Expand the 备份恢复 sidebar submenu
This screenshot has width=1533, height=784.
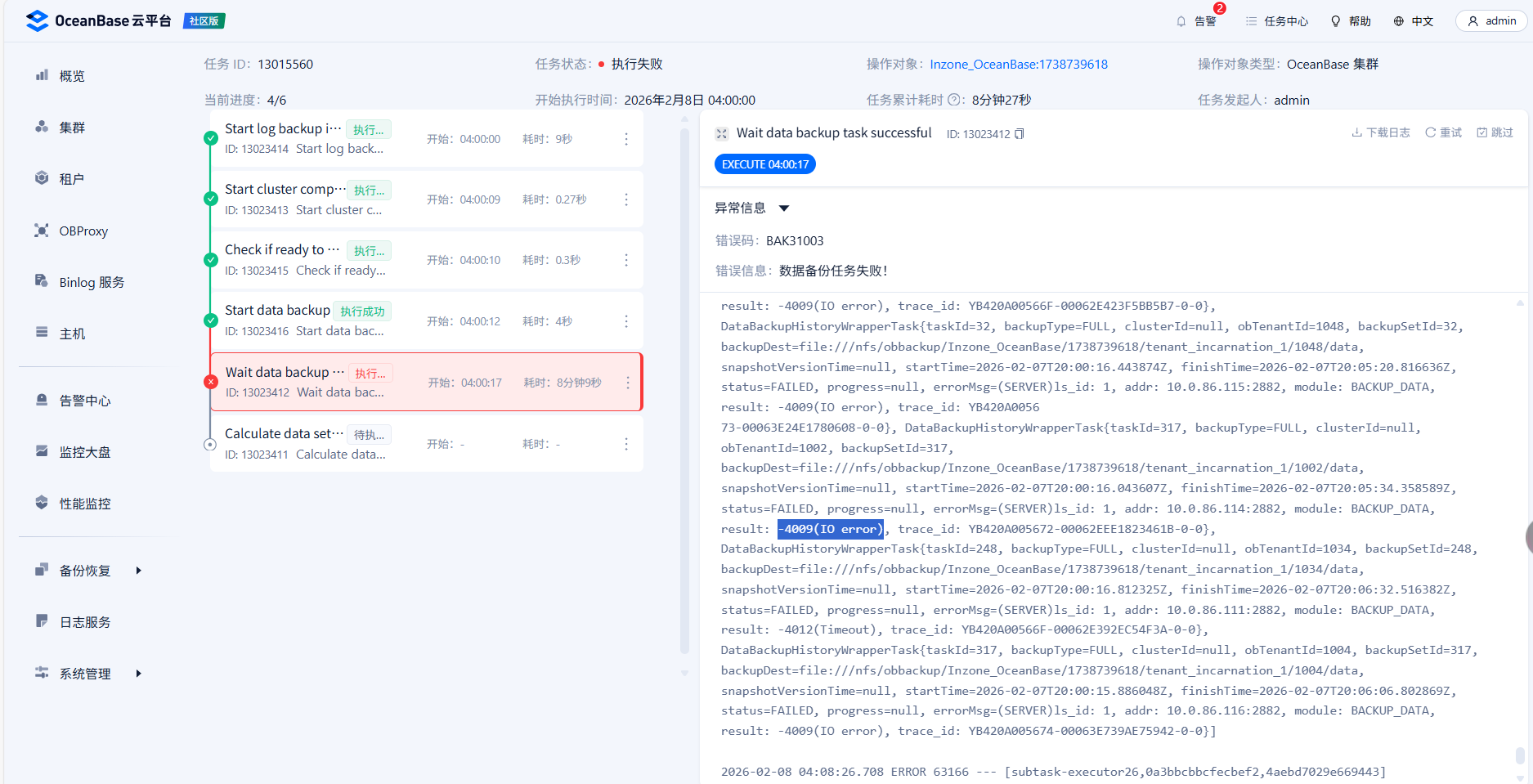pos(138,571)
